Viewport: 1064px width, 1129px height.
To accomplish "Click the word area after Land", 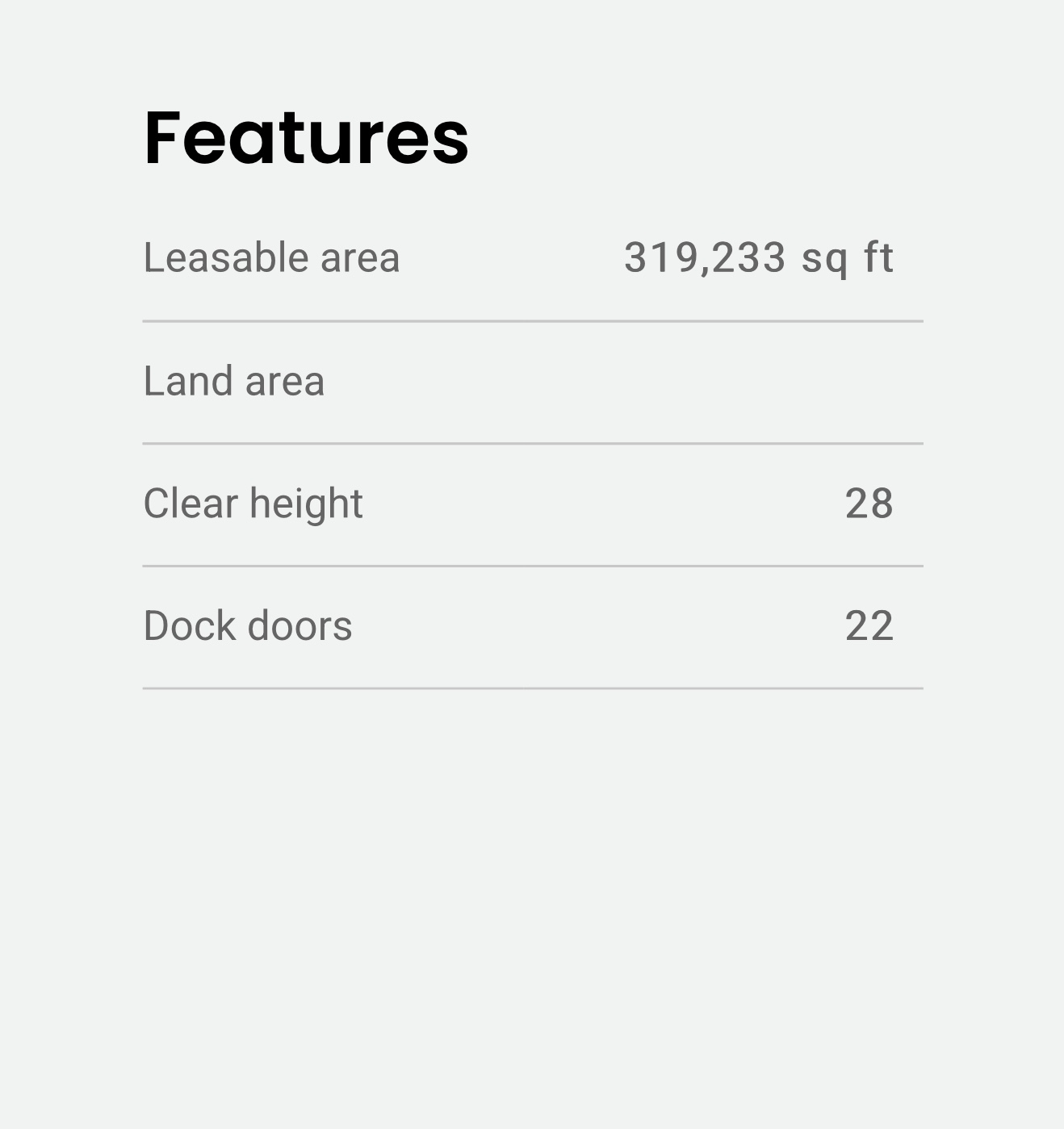I will [x=285, y=383].
